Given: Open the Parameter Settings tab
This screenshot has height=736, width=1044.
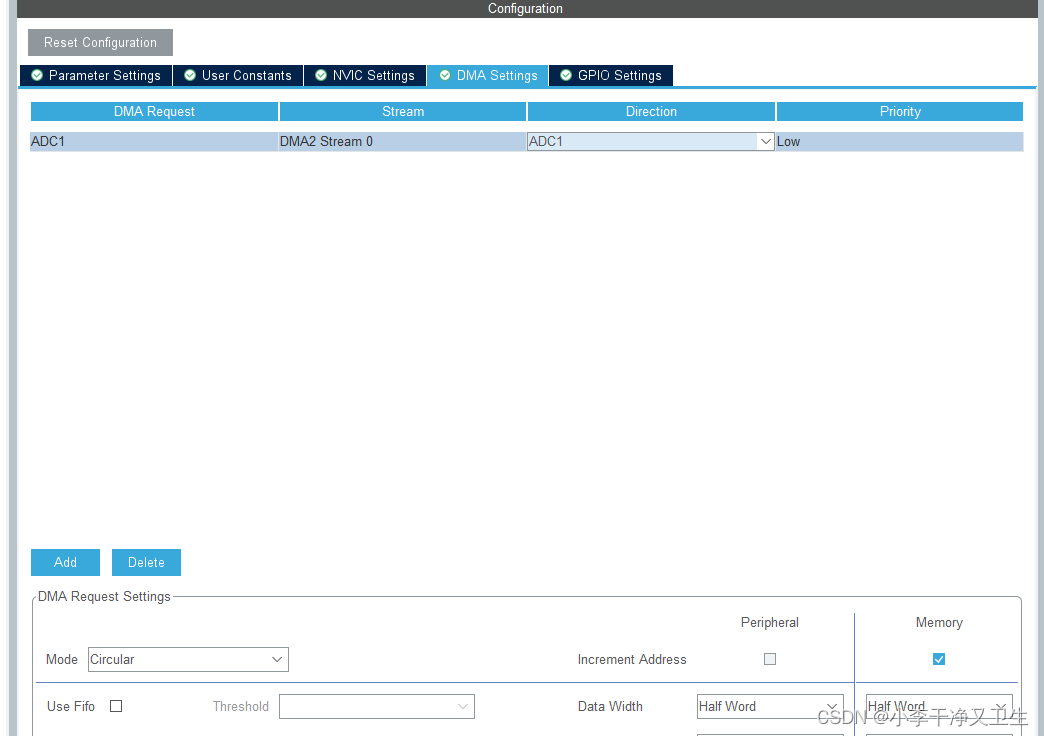Looking at the screenshot, I should (x=97, y=75).
